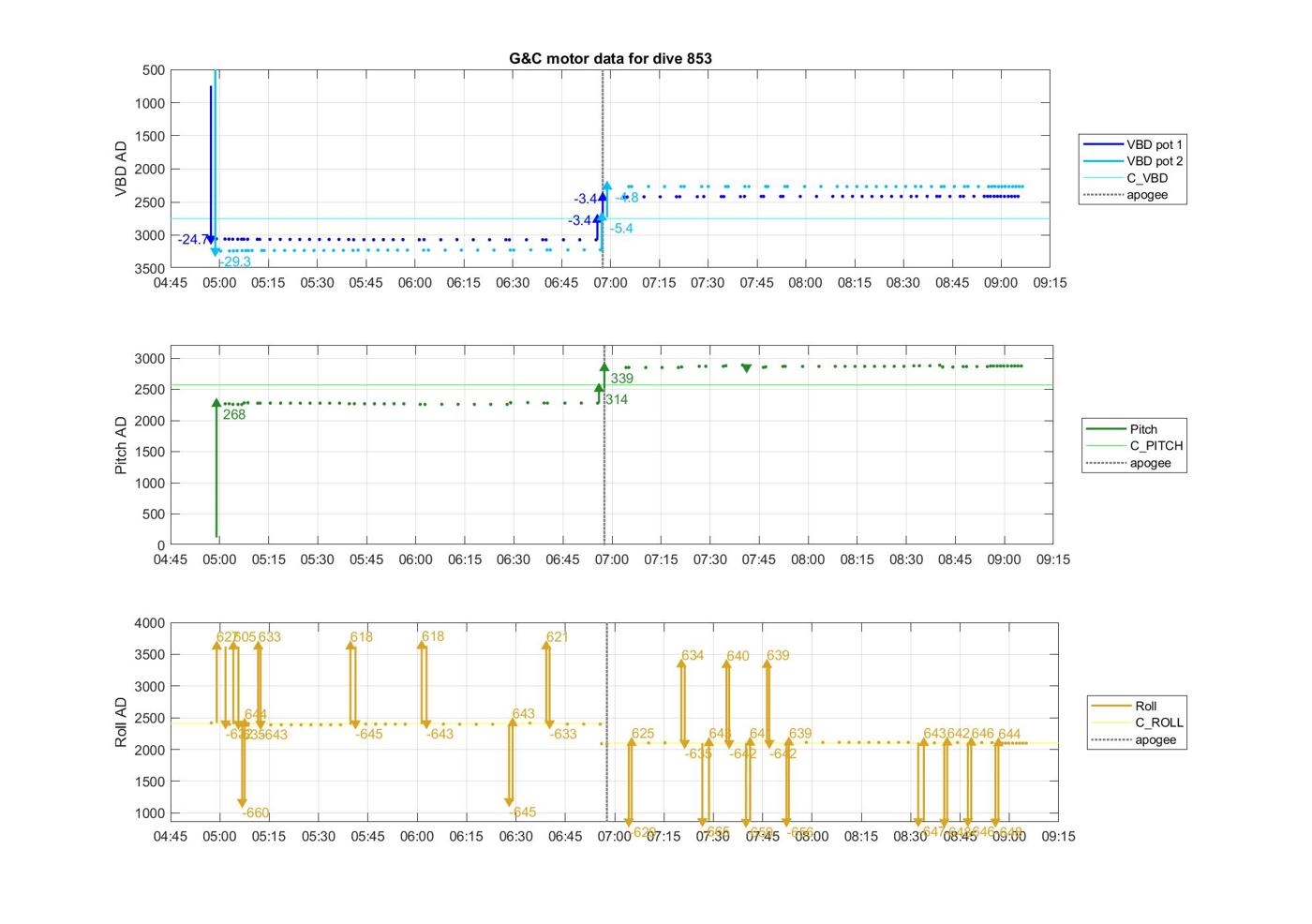This screenshot has width=1312, height=924.
Task: Click the '-29.3' VBD data label
Action: tap(235, 262)
